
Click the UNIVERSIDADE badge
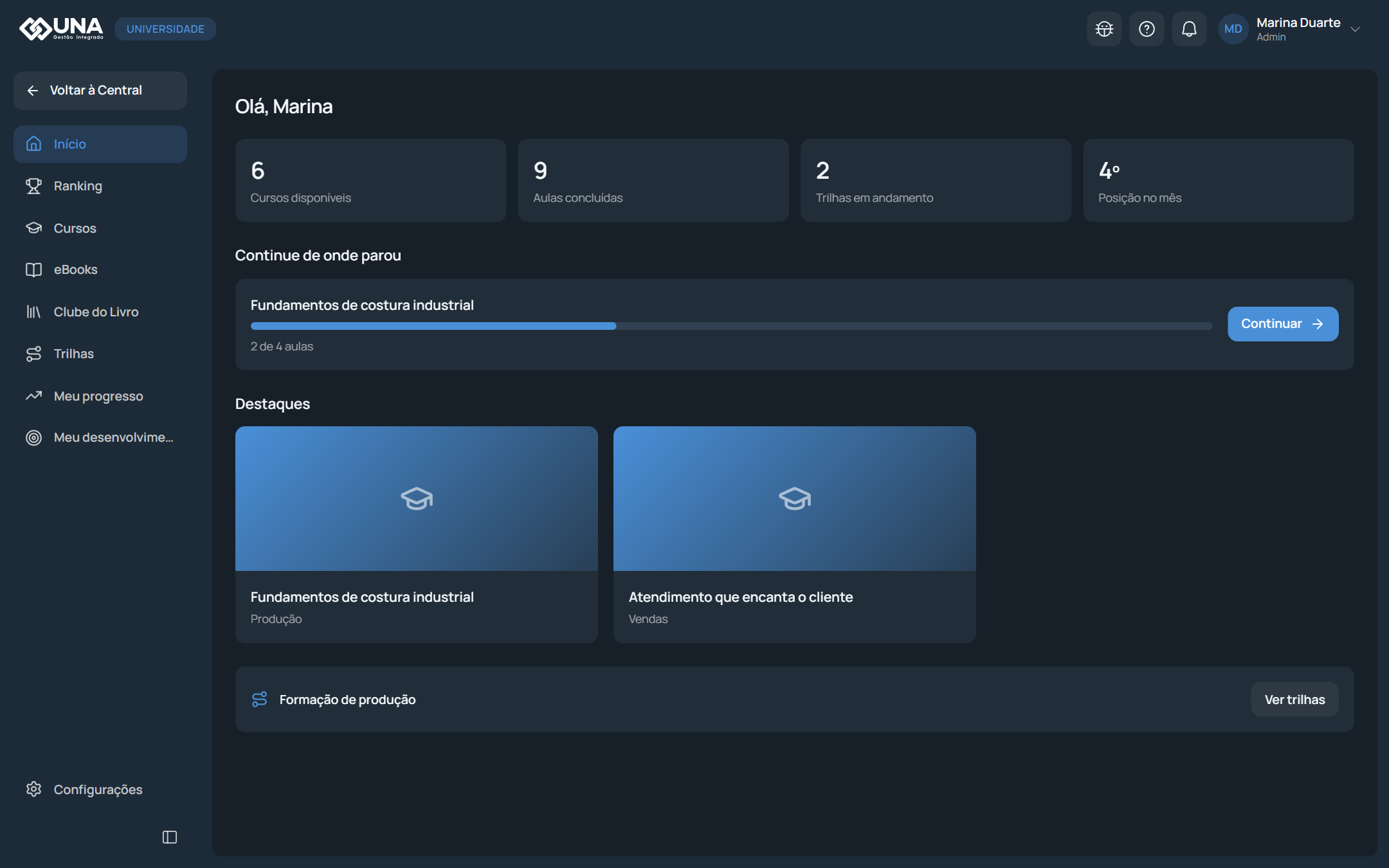tap(165, 29)
